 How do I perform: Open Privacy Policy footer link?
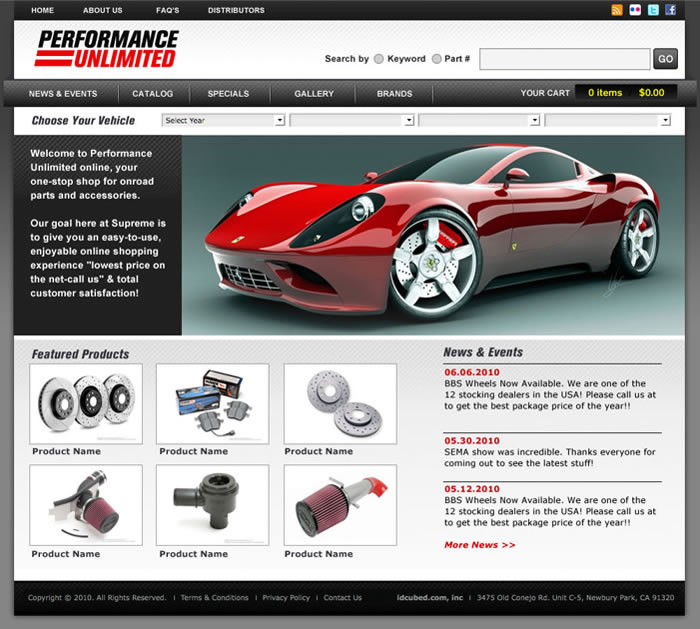(x=286, y=598)
